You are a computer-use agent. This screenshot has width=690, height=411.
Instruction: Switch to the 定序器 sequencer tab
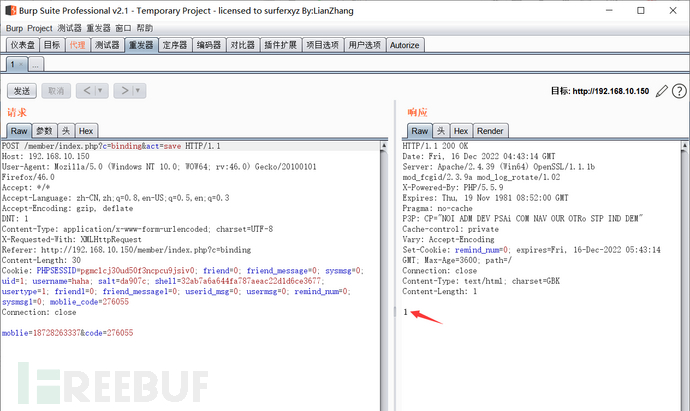pyautogui.click(x=175, y=45)
